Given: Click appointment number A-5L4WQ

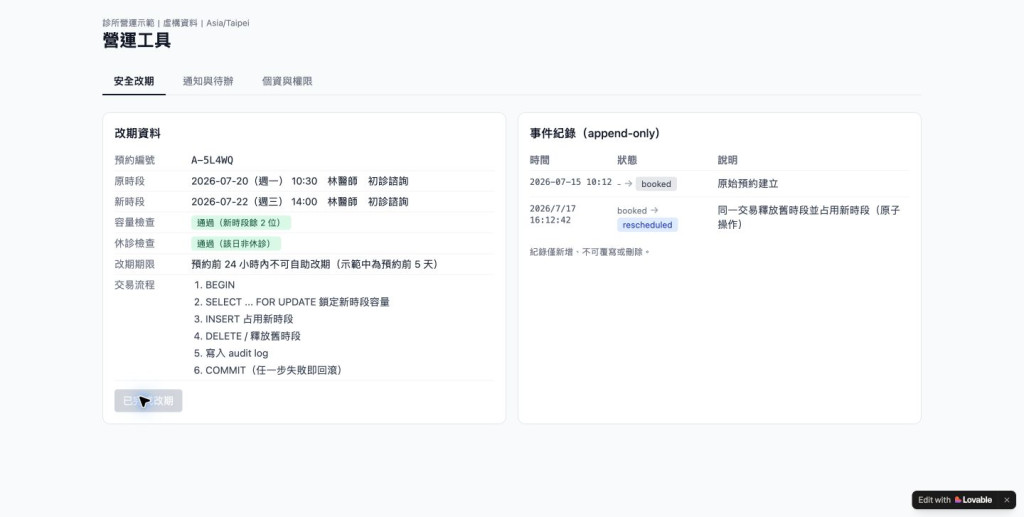Looking at the screenshot, I should pyautogui.click(x=212, y=160).
